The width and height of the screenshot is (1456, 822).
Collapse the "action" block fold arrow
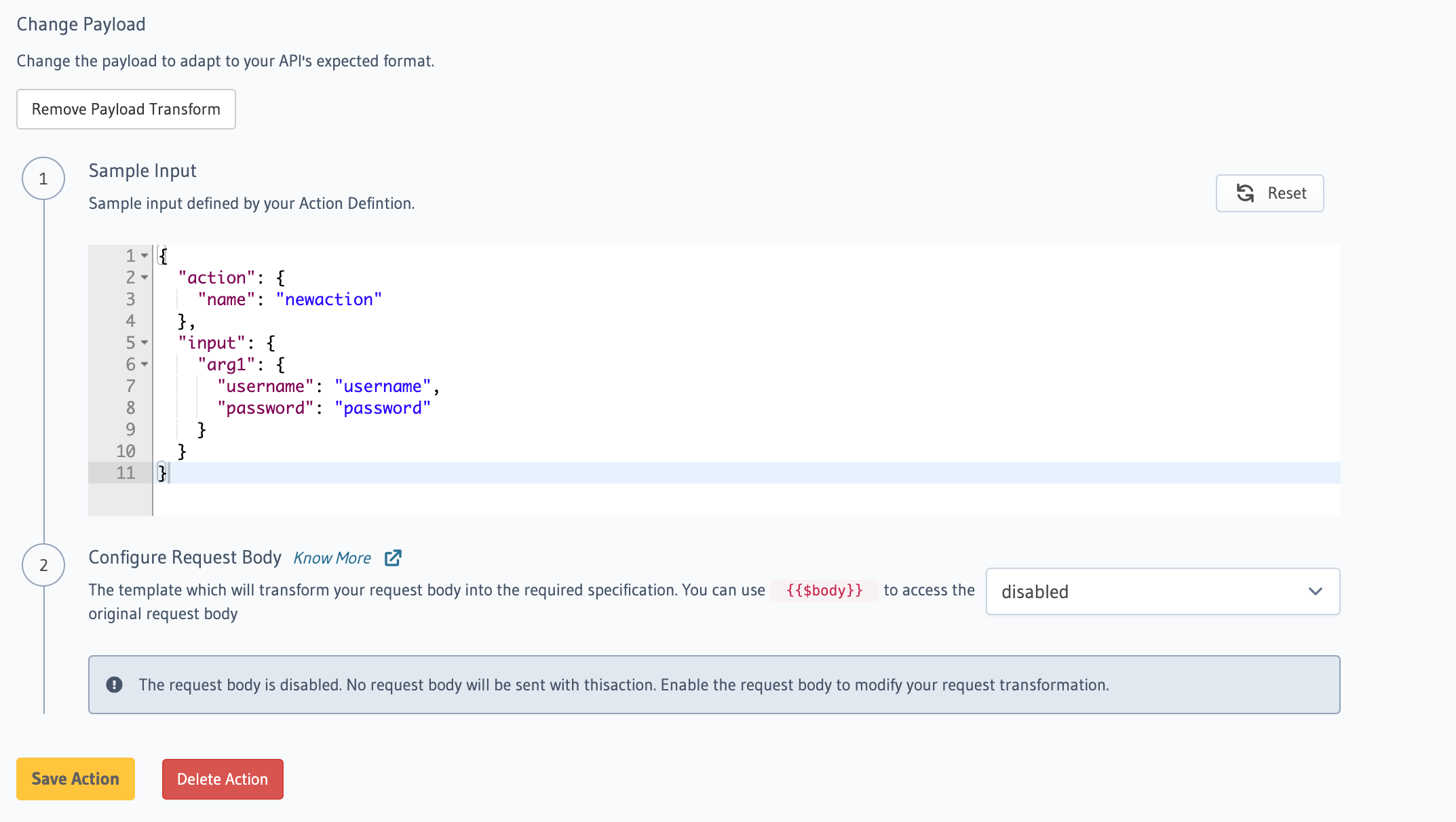coord(145,277)
